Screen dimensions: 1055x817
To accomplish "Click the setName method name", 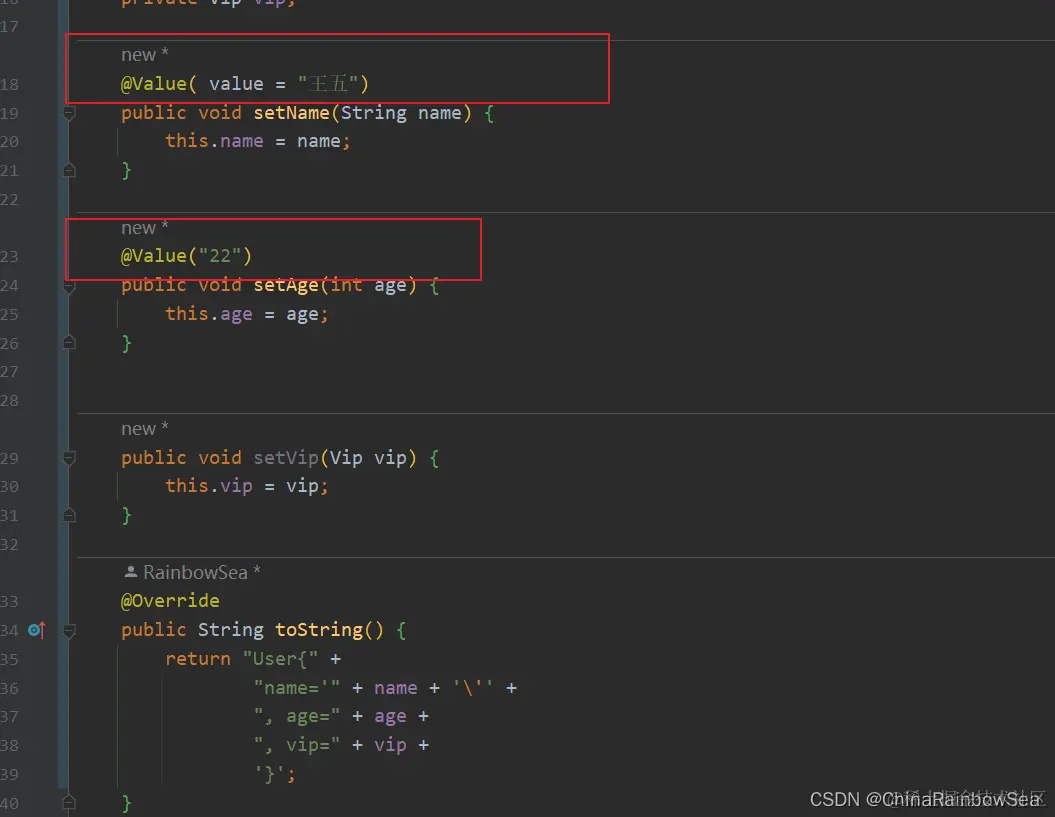I will [x=291, y=112].
